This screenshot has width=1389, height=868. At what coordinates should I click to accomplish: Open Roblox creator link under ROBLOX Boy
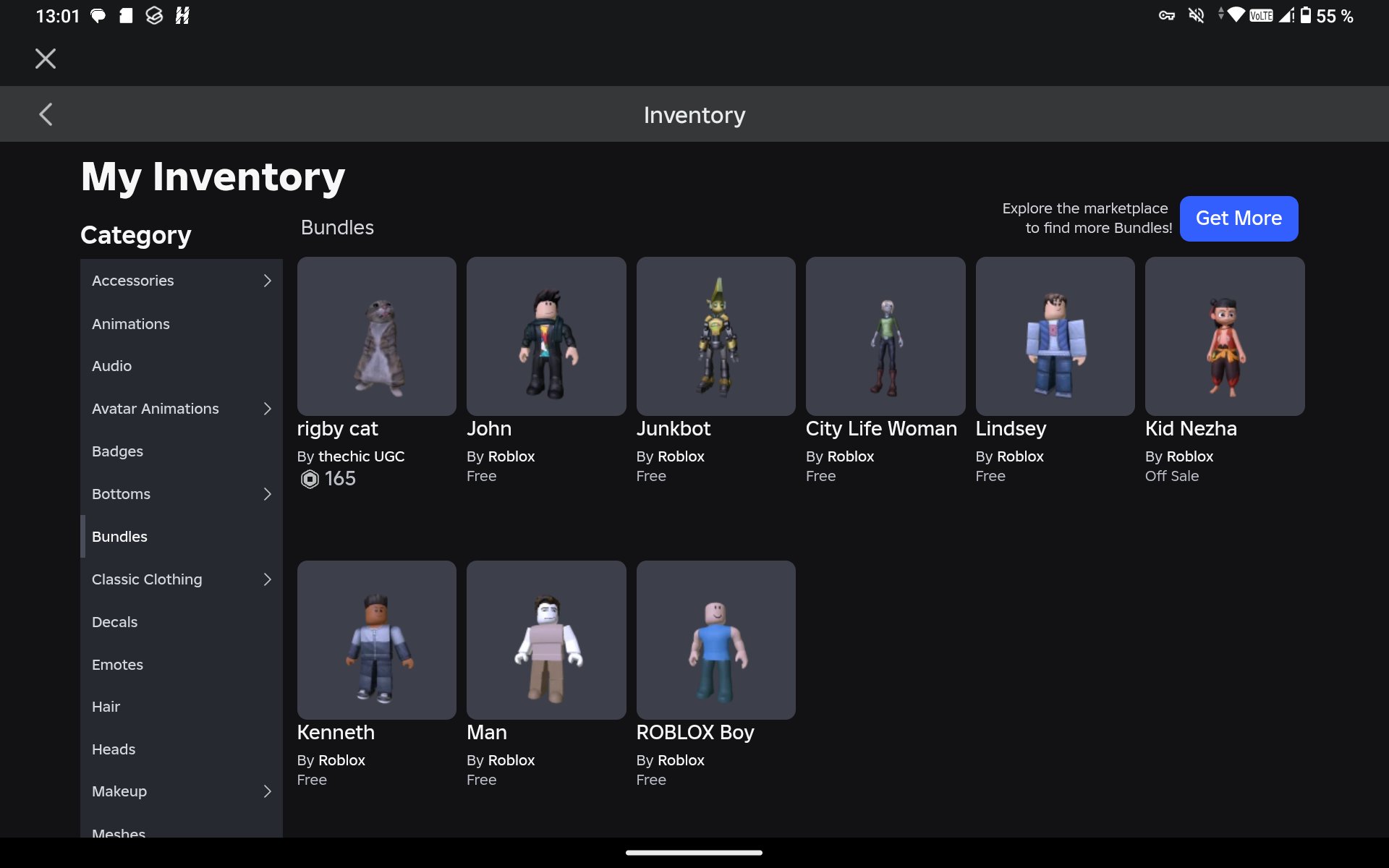tap(681, 760)
